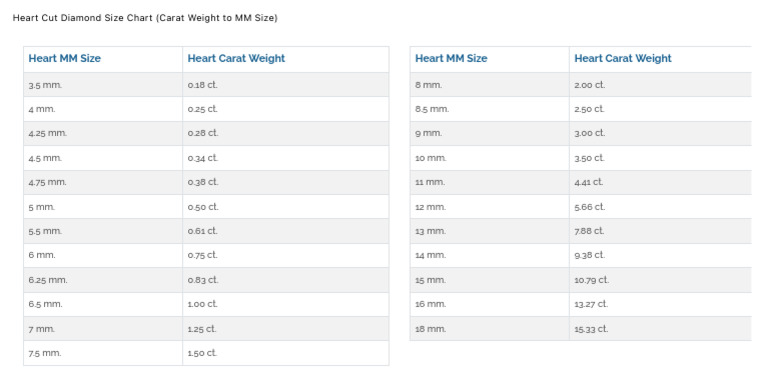
Task: Click the '7.5 mm.' cell
Action: tap(103, 353)
